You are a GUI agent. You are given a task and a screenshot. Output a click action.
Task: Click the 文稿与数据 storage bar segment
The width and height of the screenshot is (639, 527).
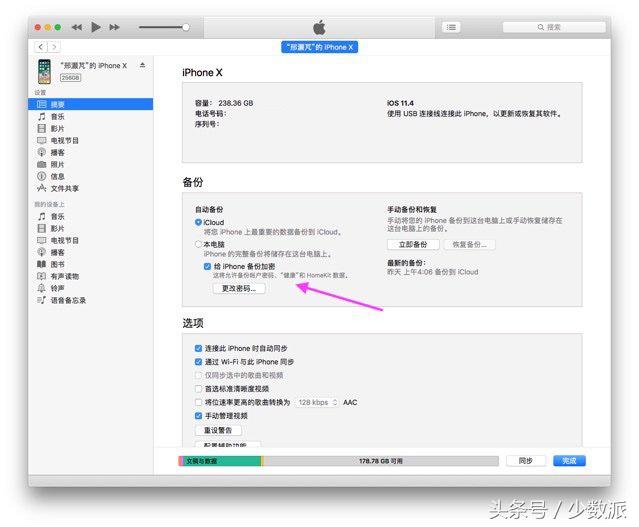(222, 461)
